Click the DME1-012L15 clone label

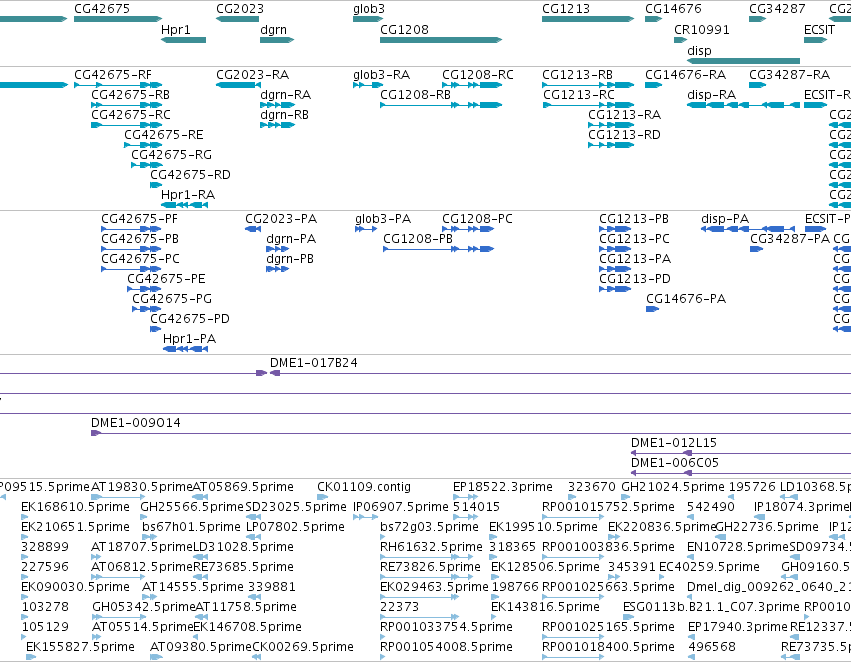674,443
